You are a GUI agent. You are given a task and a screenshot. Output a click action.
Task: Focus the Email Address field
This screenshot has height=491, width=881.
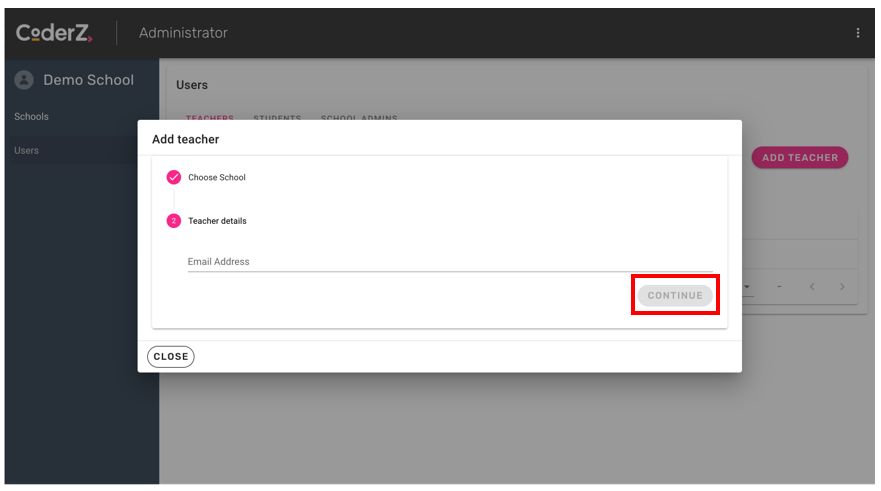[x=450, y=262]
